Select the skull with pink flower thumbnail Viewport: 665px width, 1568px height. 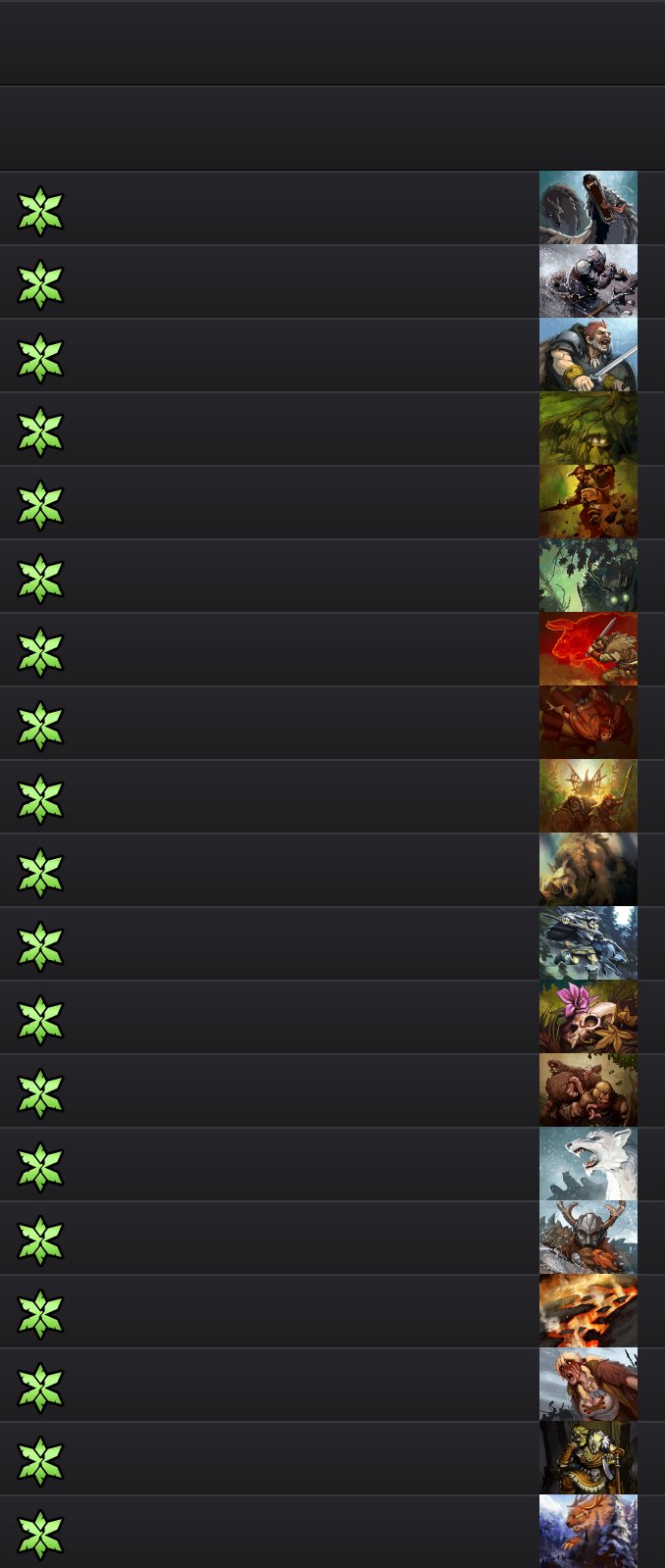tap(588, 1017)
